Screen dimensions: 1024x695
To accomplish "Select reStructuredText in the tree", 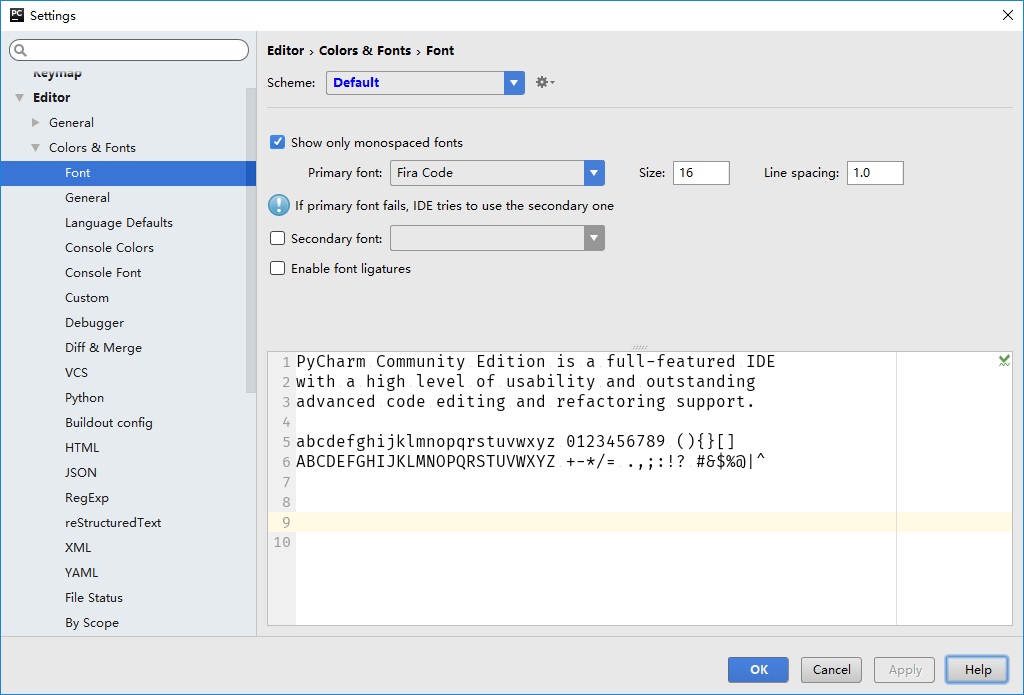I will click(x=113, y=523).
